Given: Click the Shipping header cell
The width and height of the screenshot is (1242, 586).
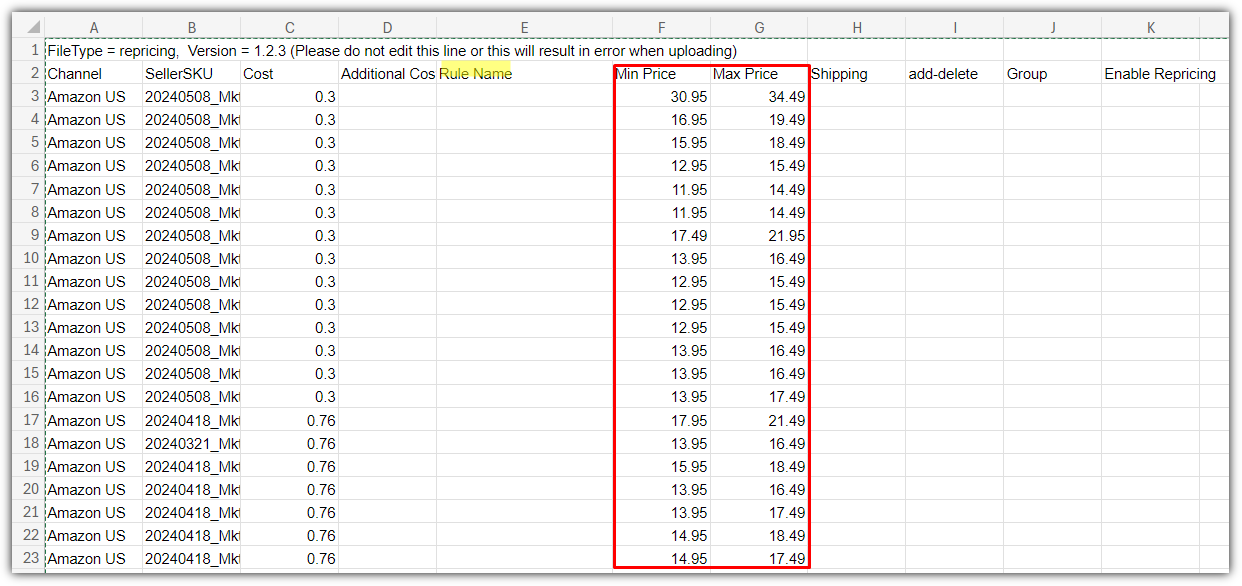Looking at the screenshot, I should (857, 73).
